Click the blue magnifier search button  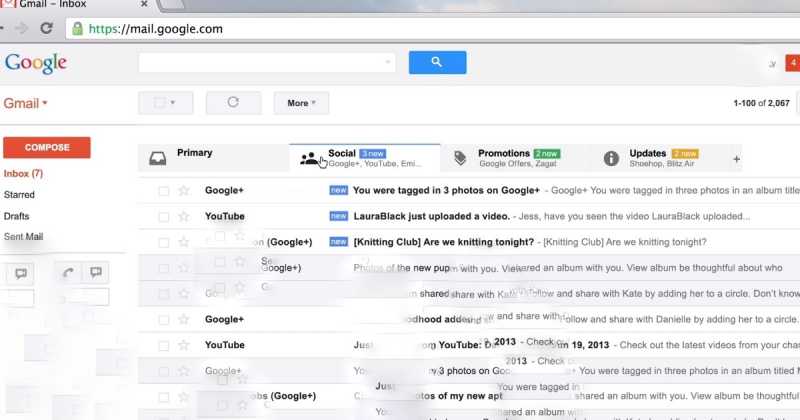coord(437,62)
